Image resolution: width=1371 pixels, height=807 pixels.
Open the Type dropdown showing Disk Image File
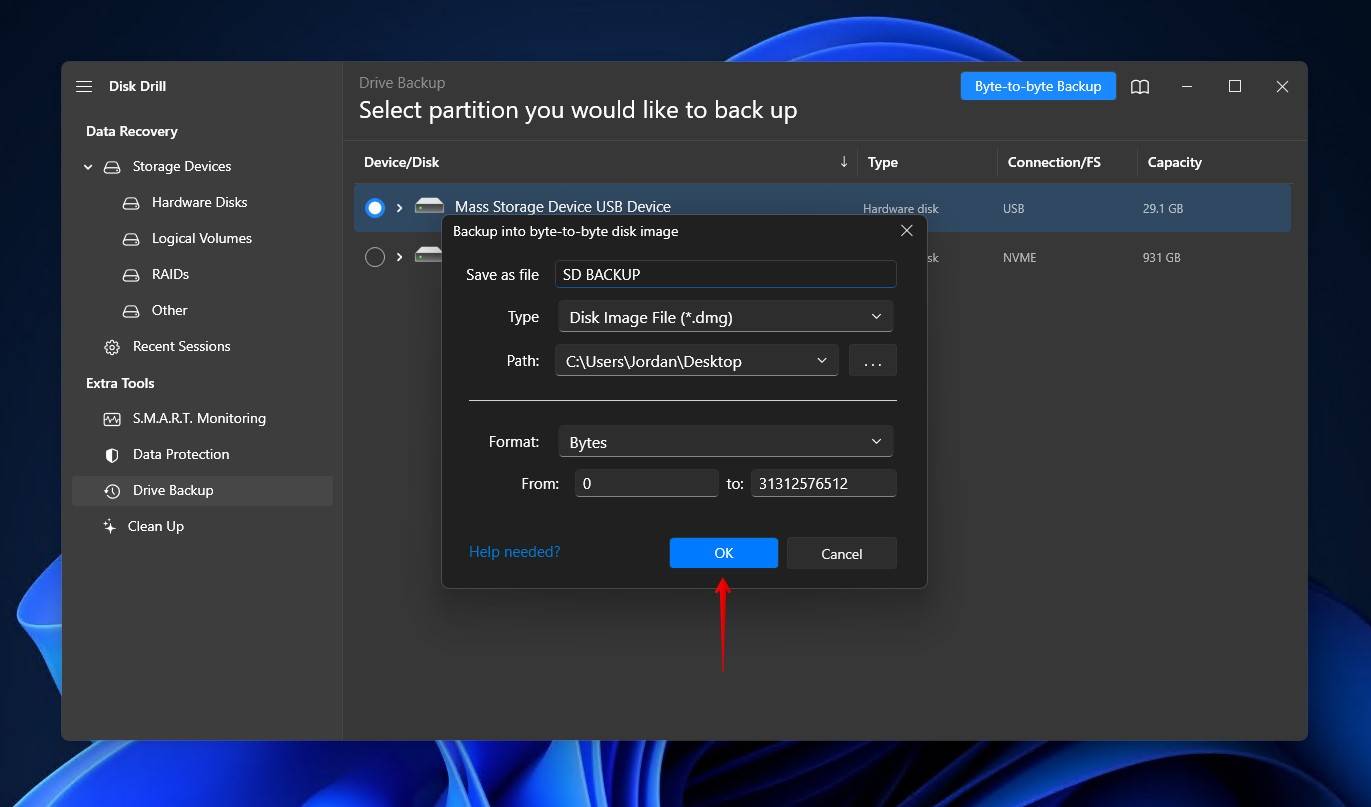[725, 317]
